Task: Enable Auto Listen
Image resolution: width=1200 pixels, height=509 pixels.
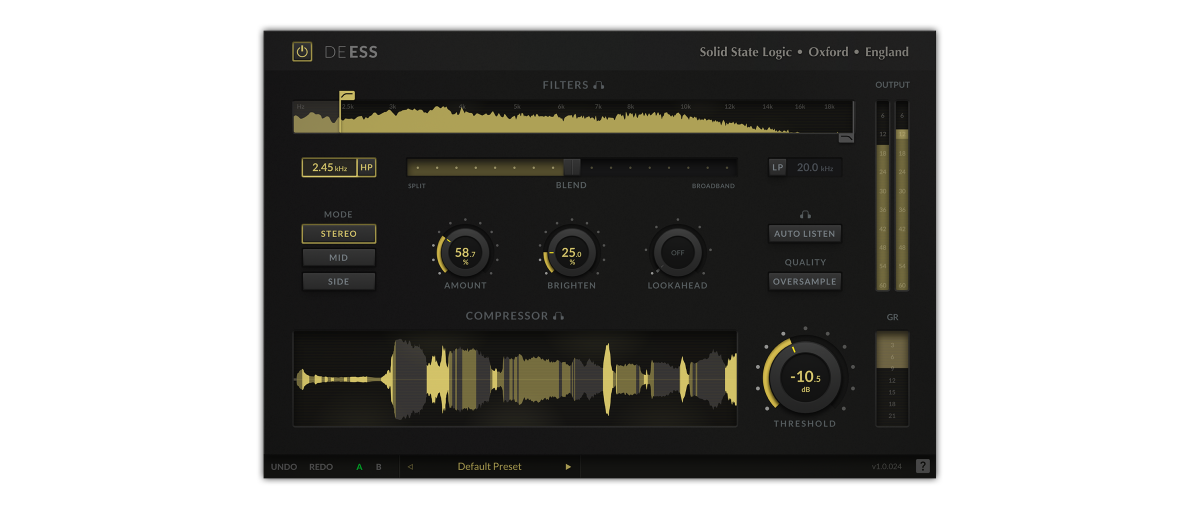Action: click(x=805, y=234)
